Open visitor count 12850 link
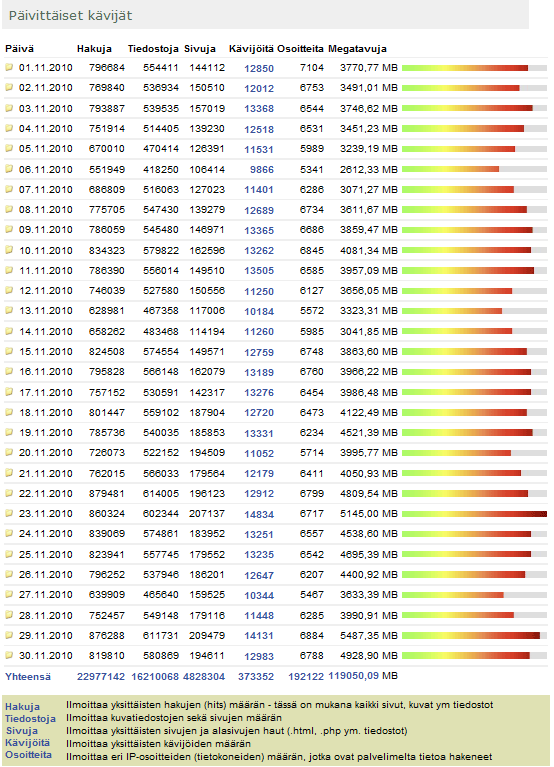554x767 pixels. (259, 68)
